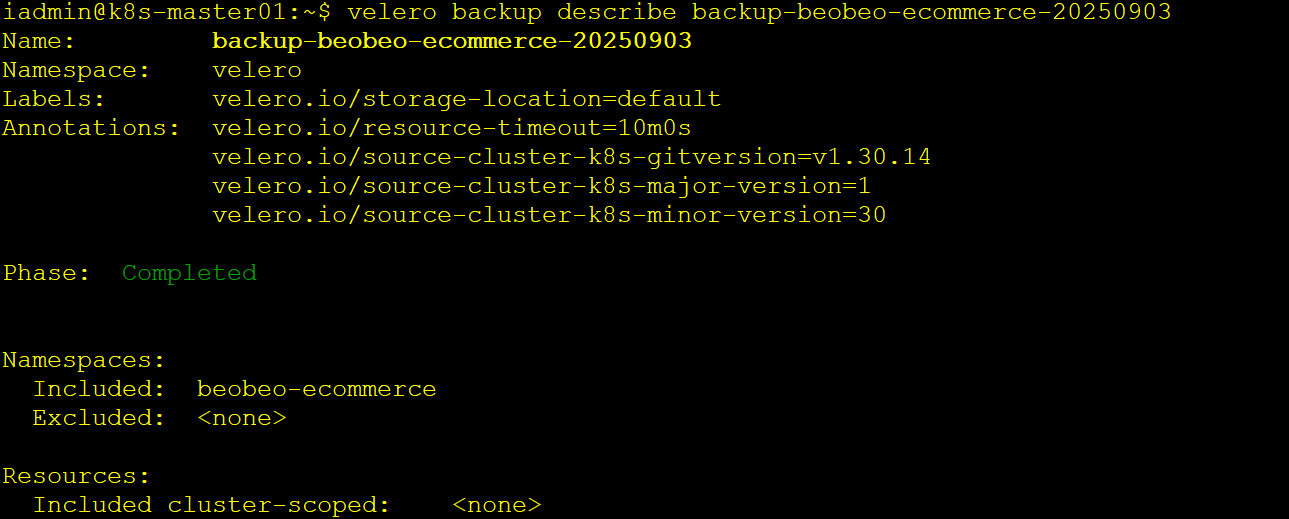The width and height of the screenshot is (1289, 519).
Task: Click the backup name in the command line
Action: tap(931, 12)
